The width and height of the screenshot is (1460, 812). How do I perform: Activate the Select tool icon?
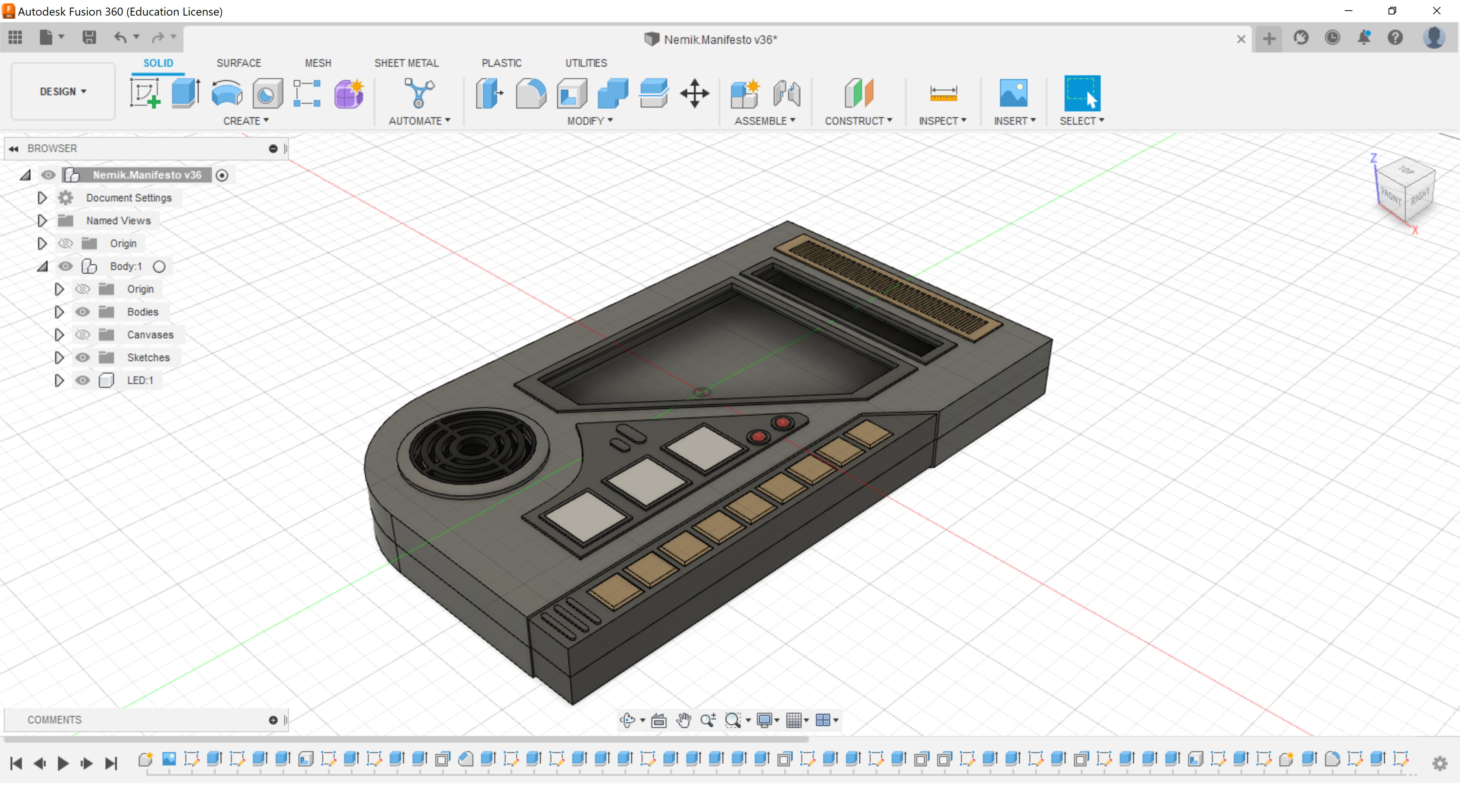(x=1082, y=93)
